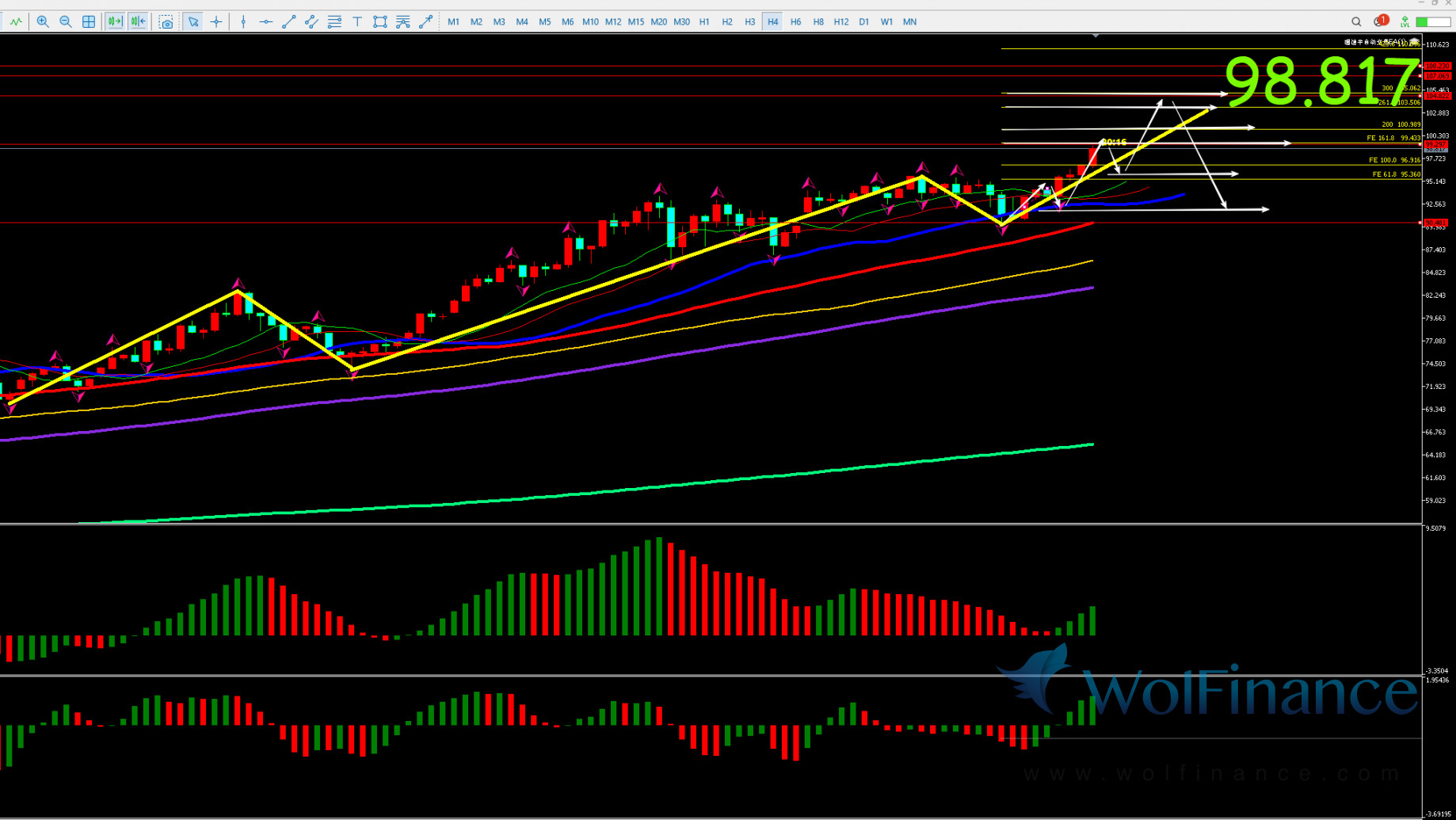
Task: Select the Text label tool
Action: click(357, 22)
